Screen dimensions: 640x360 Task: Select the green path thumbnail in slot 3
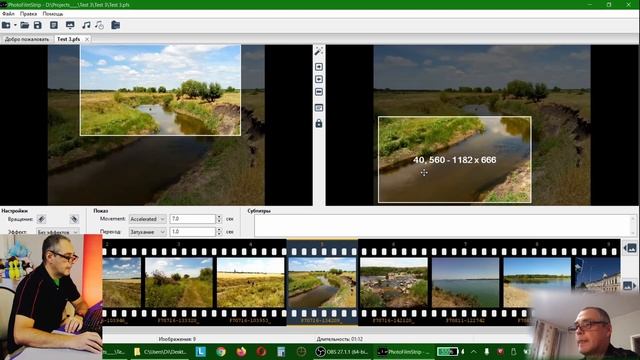point(179,282)
